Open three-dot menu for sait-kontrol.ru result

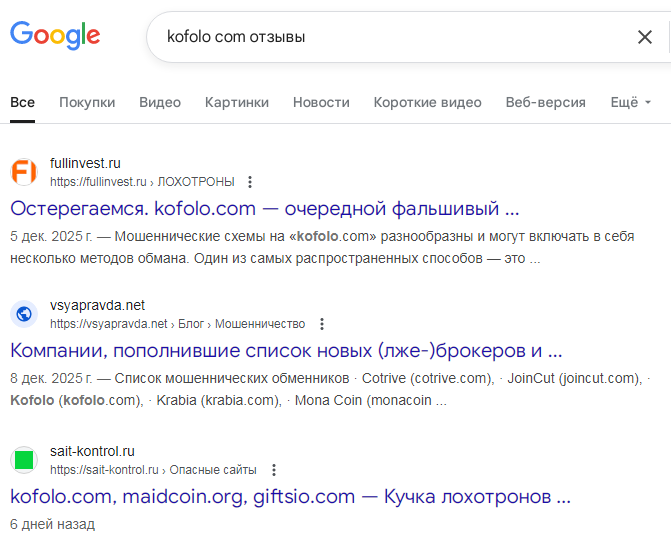(x=273, y=470)
